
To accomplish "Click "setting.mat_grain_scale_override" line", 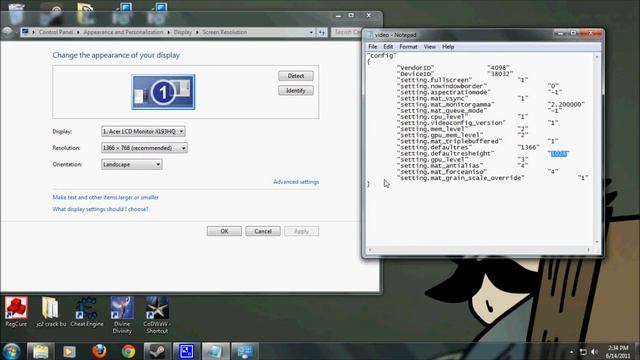I will pos(461,178).
